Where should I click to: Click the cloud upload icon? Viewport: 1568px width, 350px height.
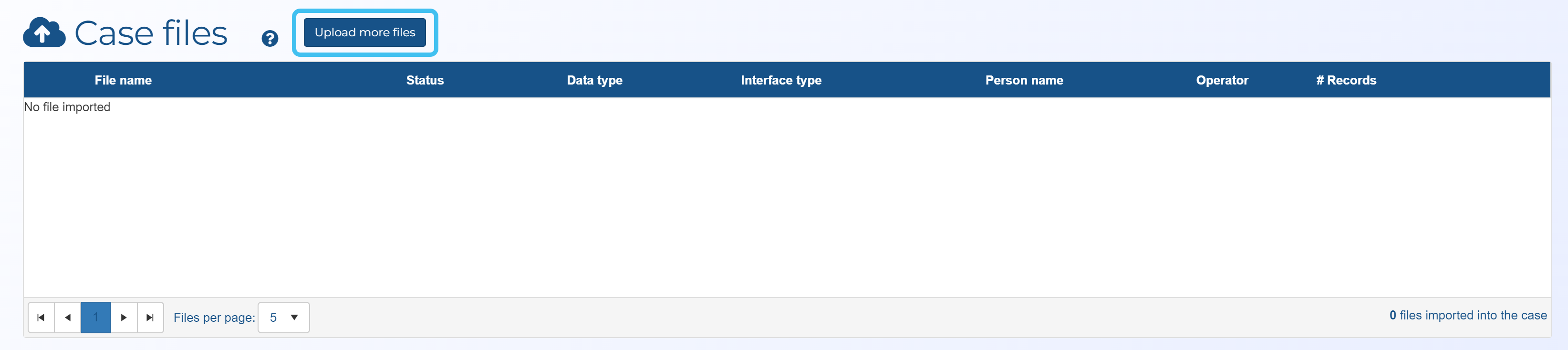click(44, 32)
